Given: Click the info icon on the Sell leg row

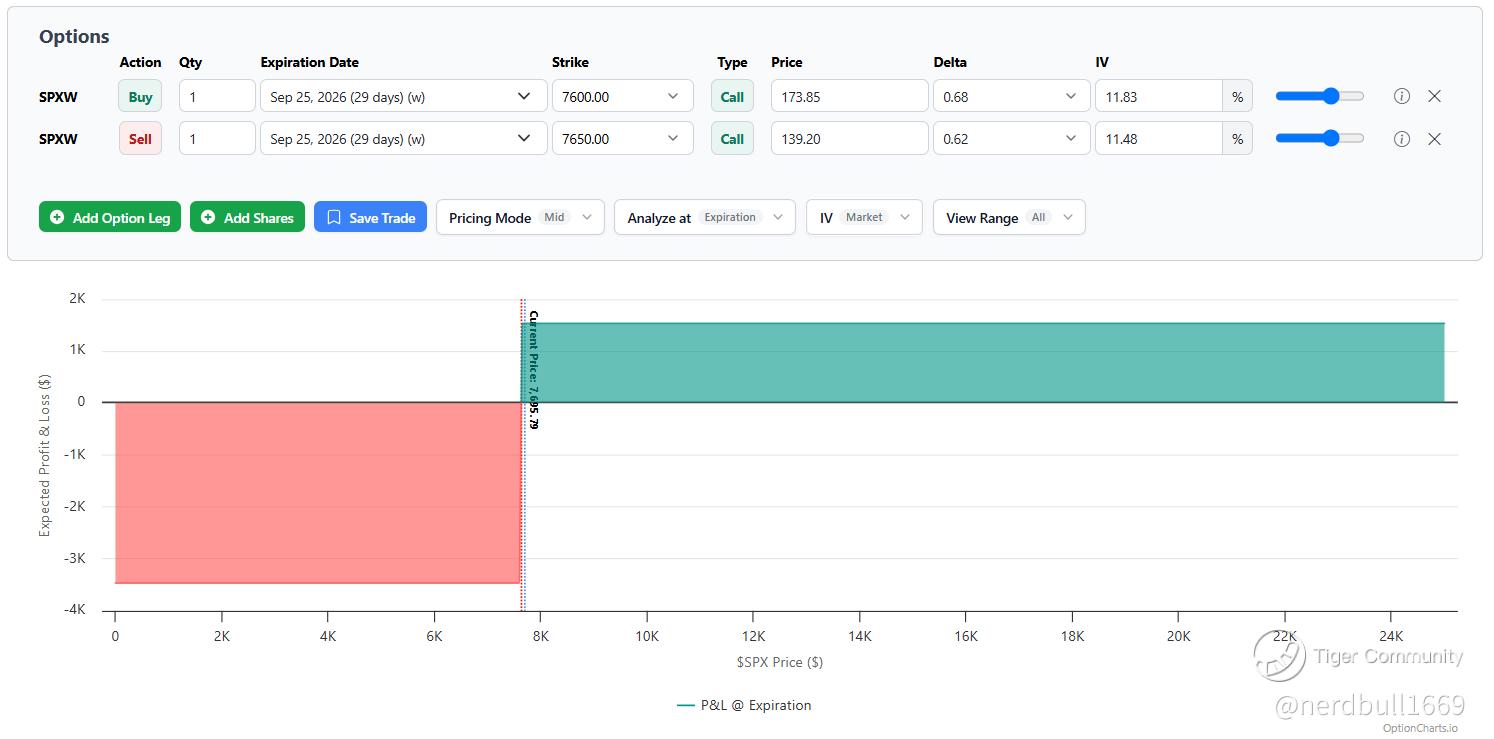Looking at the screenshot, I should 1402,139.
